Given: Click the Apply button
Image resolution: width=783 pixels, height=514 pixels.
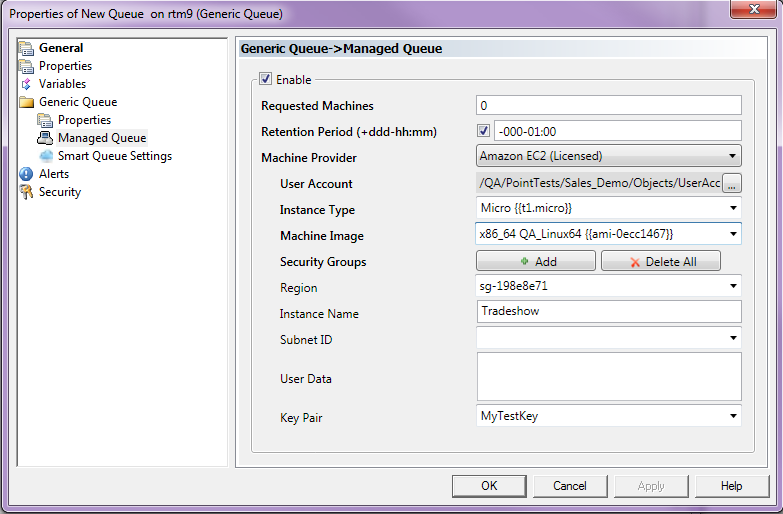Looking at the screenshot, I should (x=651, y=486).
